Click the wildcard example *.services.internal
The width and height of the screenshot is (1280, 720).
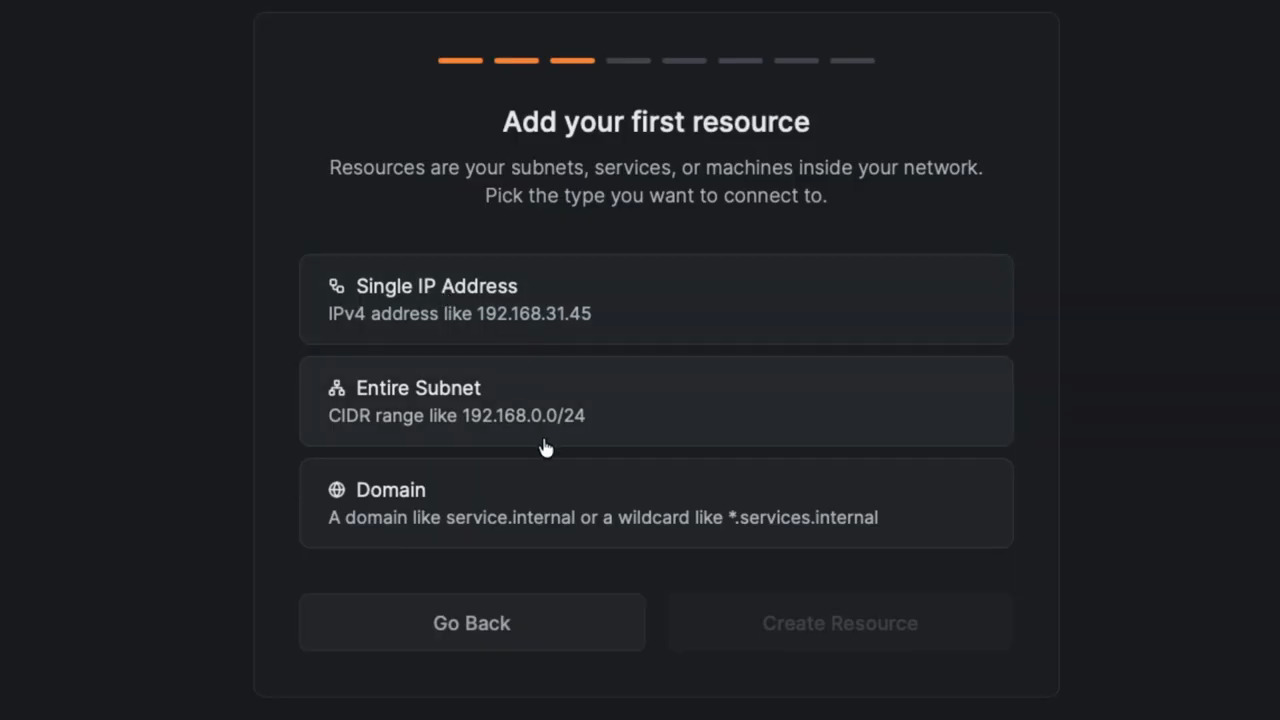click(x=801, y=517)
